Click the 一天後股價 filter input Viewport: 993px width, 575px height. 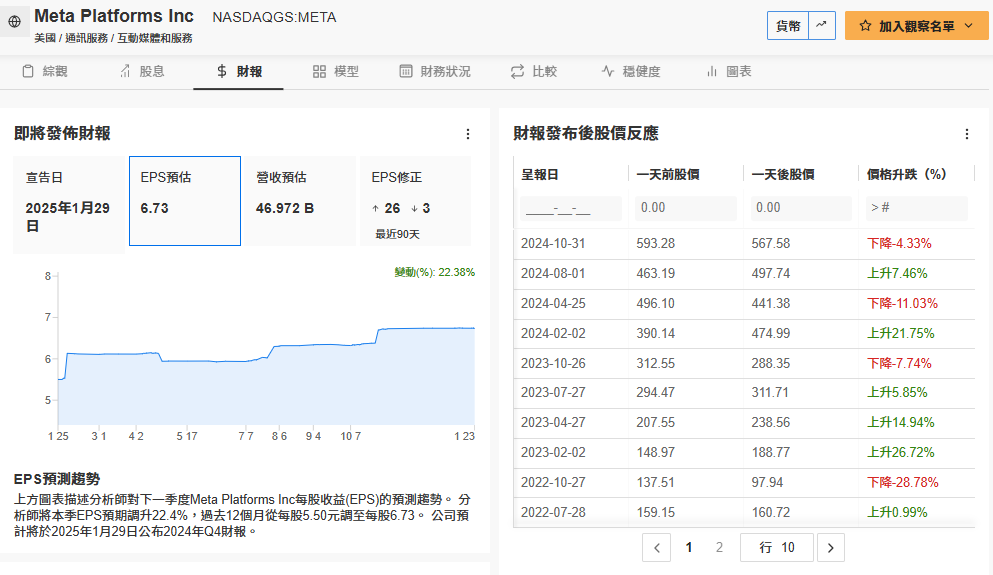tap(801, 208)
